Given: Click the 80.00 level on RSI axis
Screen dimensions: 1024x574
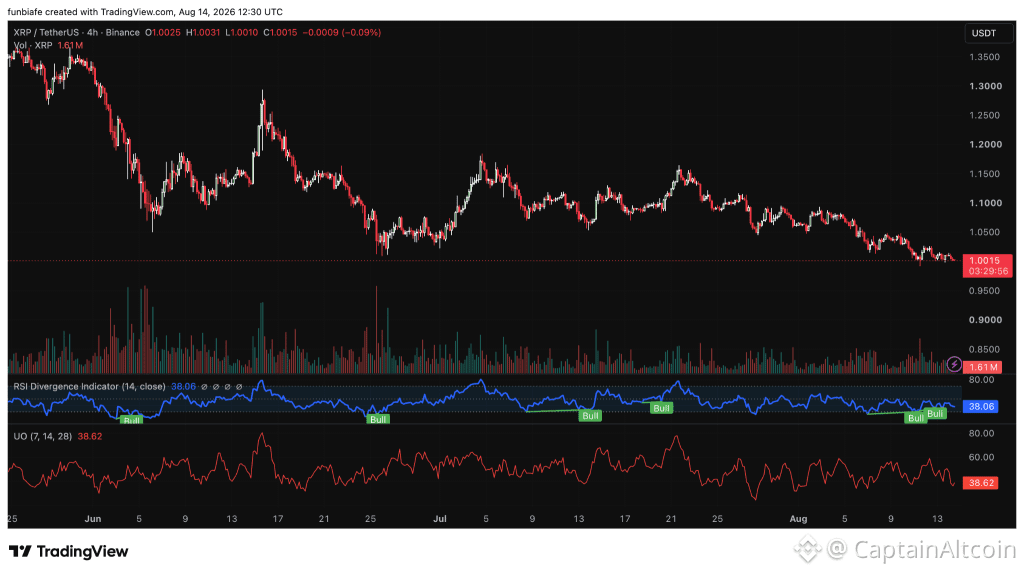Looking at the screenshot, I should tap(981, 379).
